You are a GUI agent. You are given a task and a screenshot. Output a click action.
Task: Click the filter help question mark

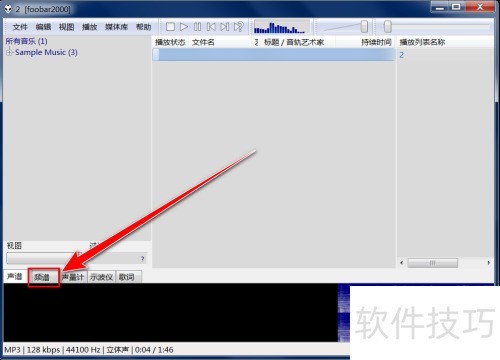(x=142, y=259)
